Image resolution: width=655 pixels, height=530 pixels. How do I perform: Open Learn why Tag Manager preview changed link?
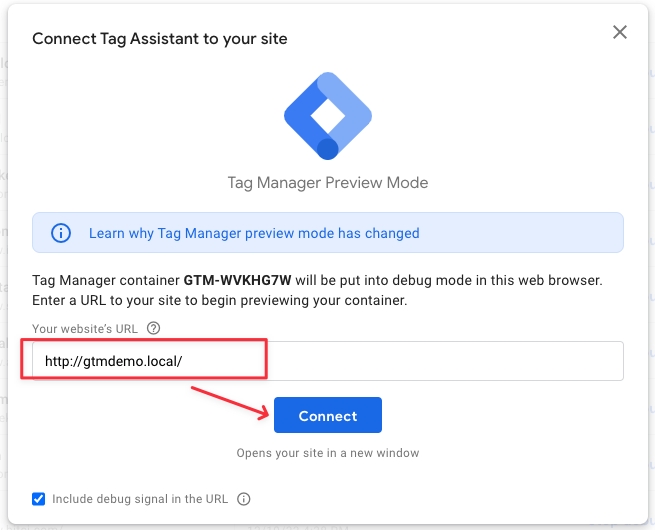pyautogui.click(x=254, y=233)
